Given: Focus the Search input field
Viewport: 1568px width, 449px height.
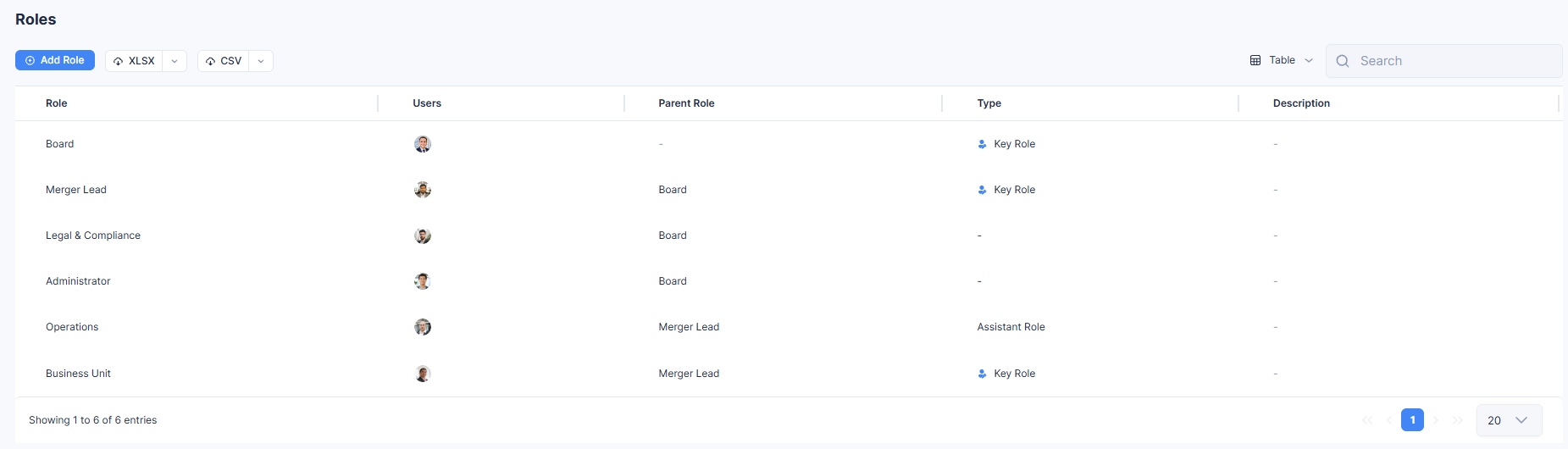Looking at the screenshot, I should click(1443, 61).
